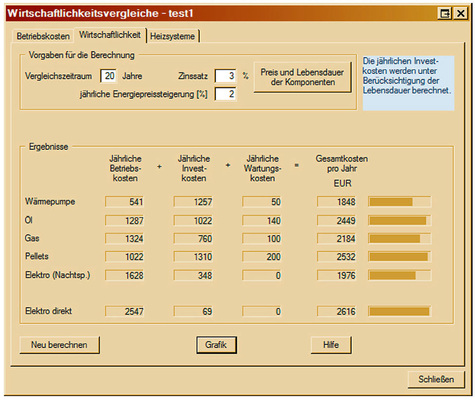Click the Hilfe button
Screen dimensions: 475x400
tap(331, 345)
